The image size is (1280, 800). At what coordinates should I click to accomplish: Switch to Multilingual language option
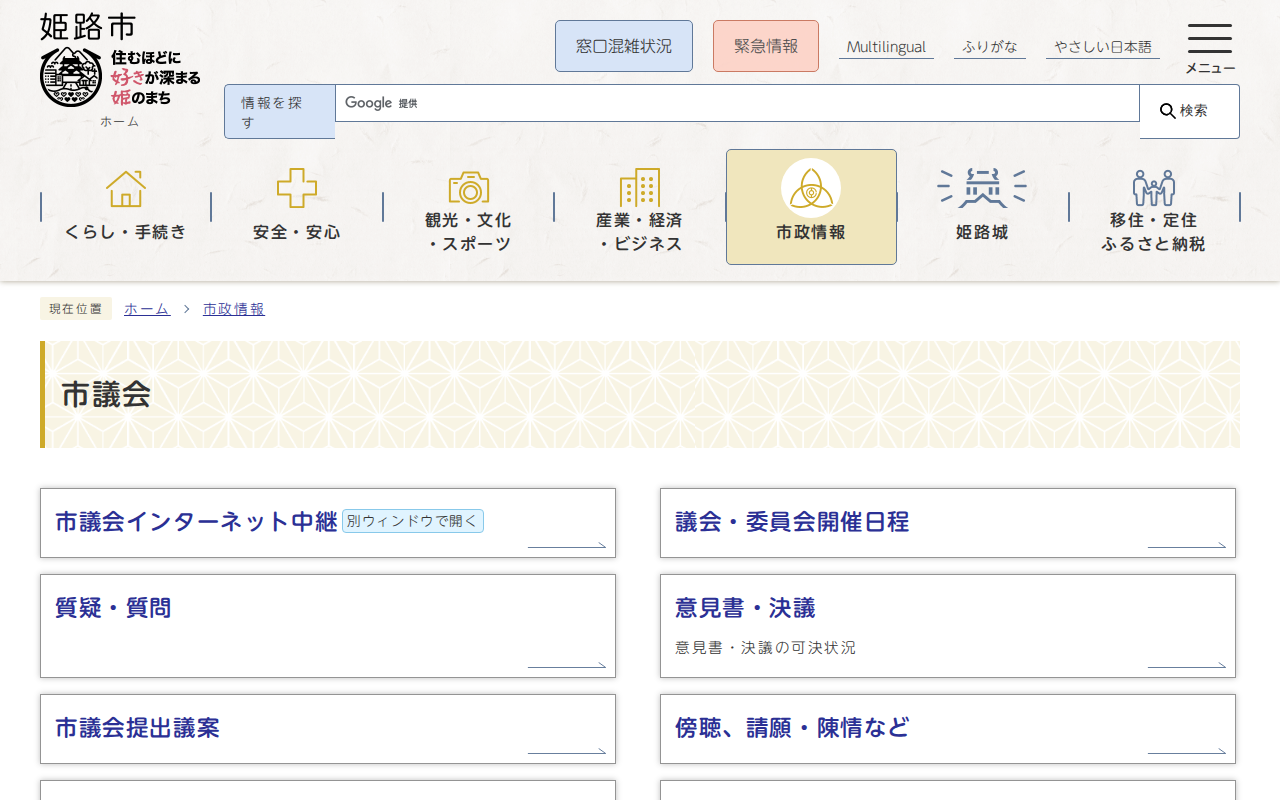[886, 47]
